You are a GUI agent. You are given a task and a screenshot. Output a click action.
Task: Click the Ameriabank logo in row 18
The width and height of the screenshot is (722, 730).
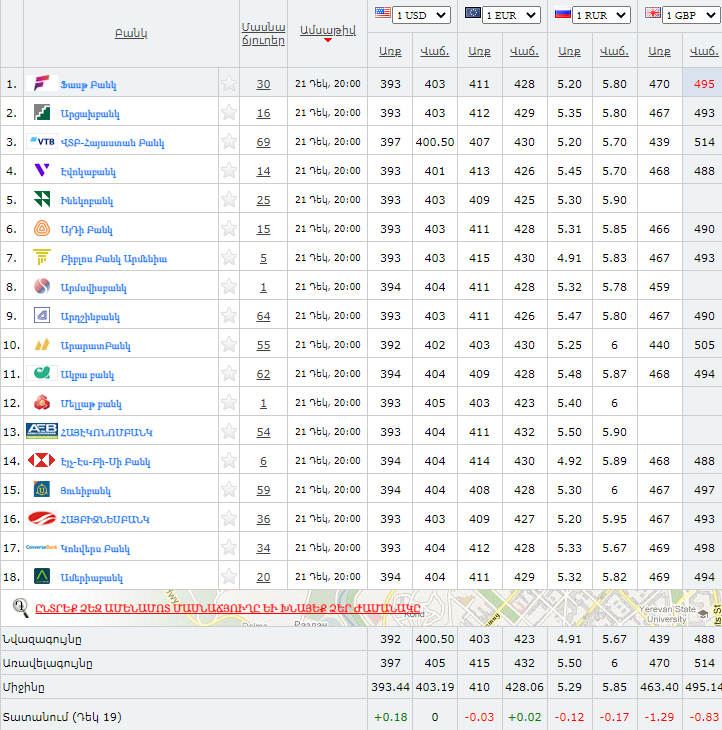42,576
